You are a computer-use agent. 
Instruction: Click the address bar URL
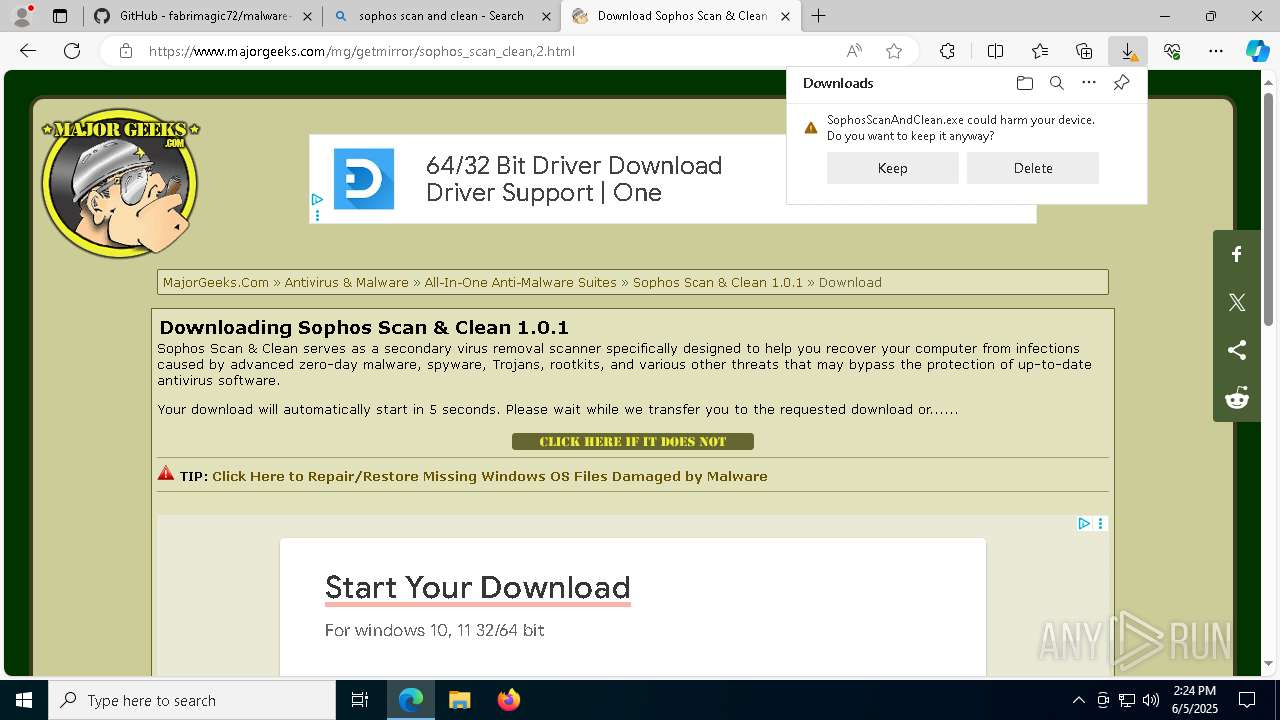pos(361,51)
